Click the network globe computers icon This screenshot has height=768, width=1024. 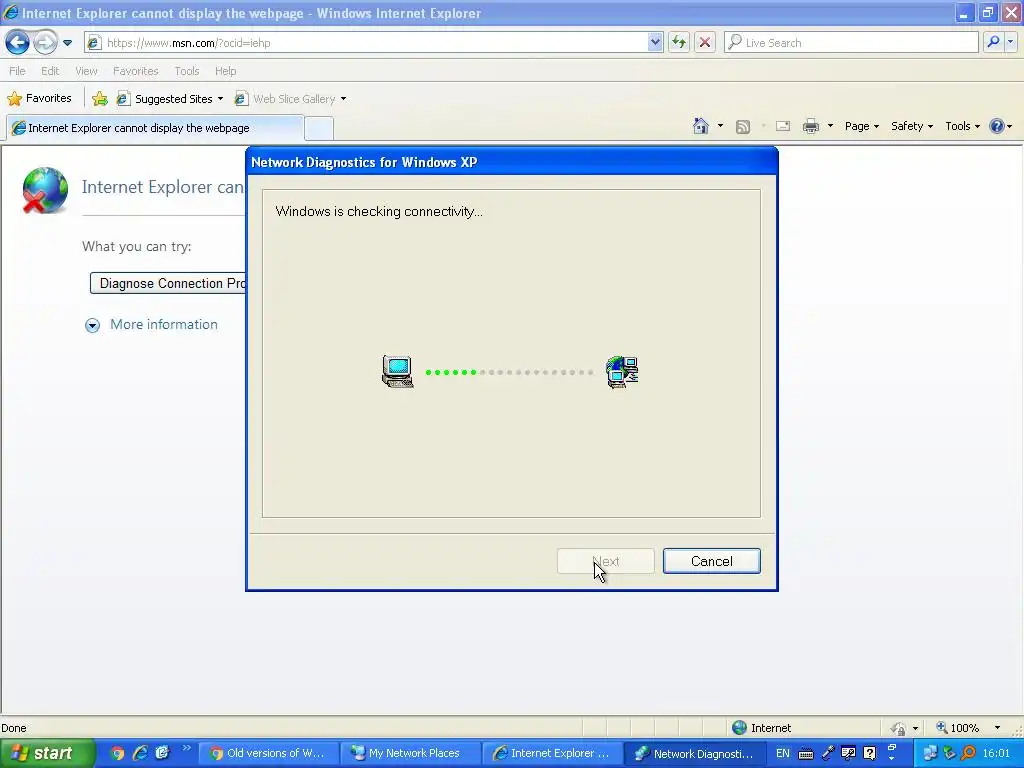tap(622, 372)
